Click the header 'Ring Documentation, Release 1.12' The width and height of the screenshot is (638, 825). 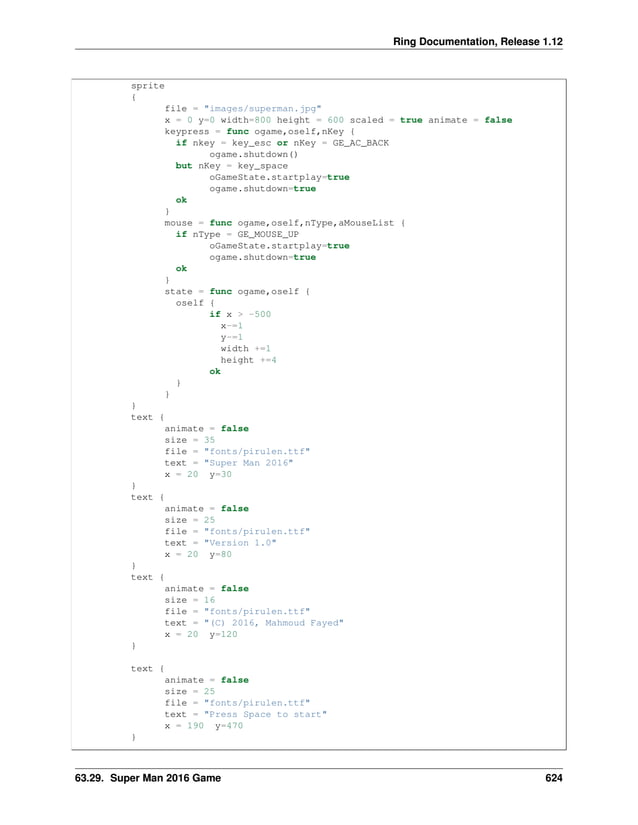click(478, 42)
